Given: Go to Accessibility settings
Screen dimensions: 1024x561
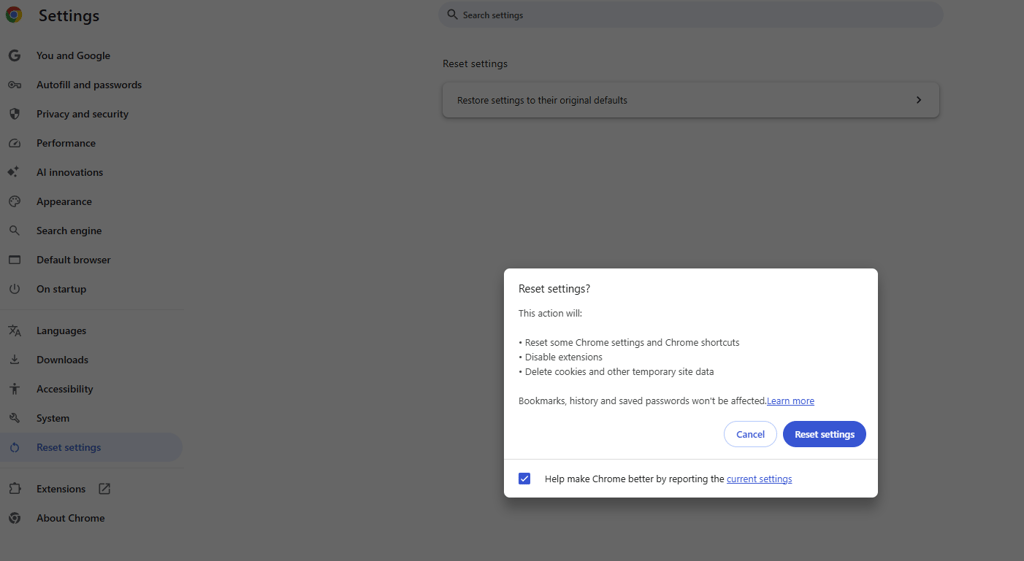Looking at the screenshot, I should coord(65,389).
